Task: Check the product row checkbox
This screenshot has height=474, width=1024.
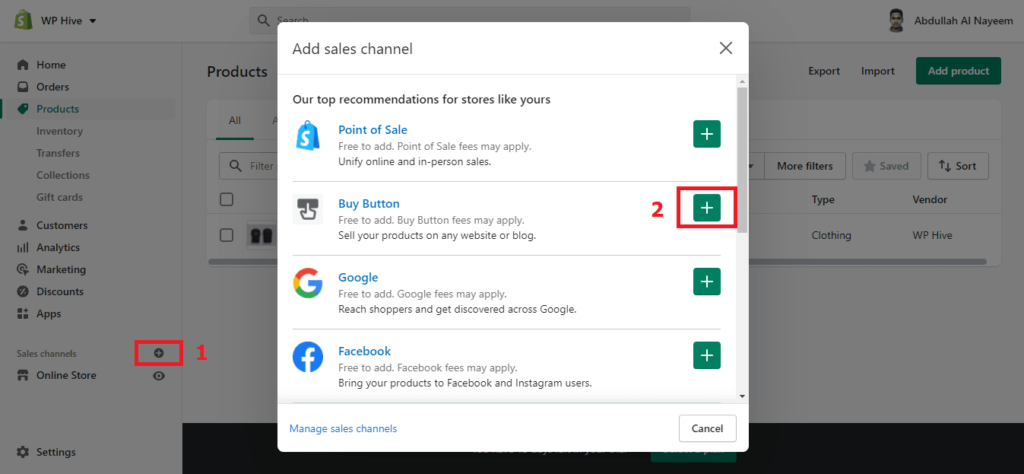Action: 227,236
